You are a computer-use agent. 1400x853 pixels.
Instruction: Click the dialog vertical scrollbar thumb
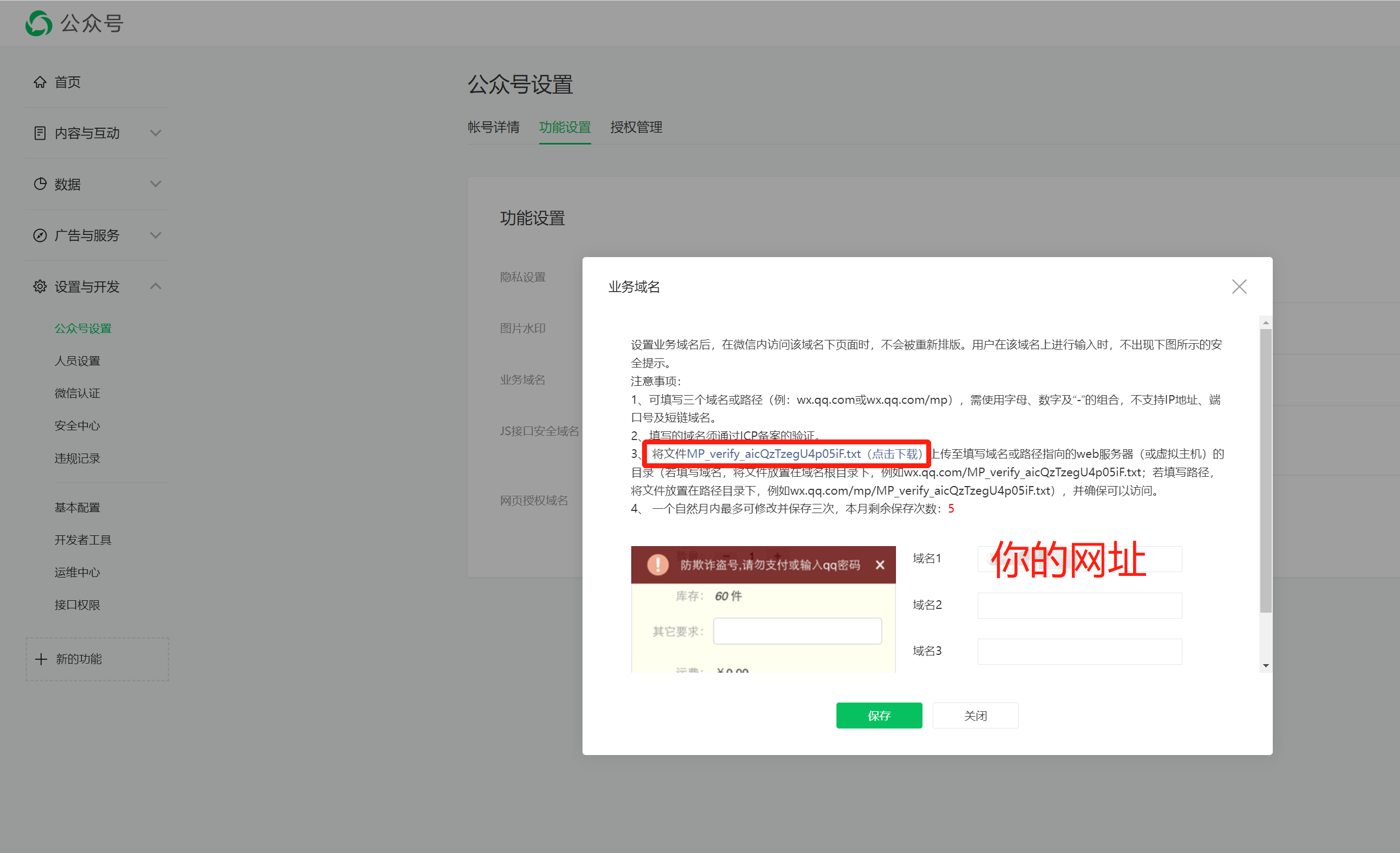point(1265,471)
